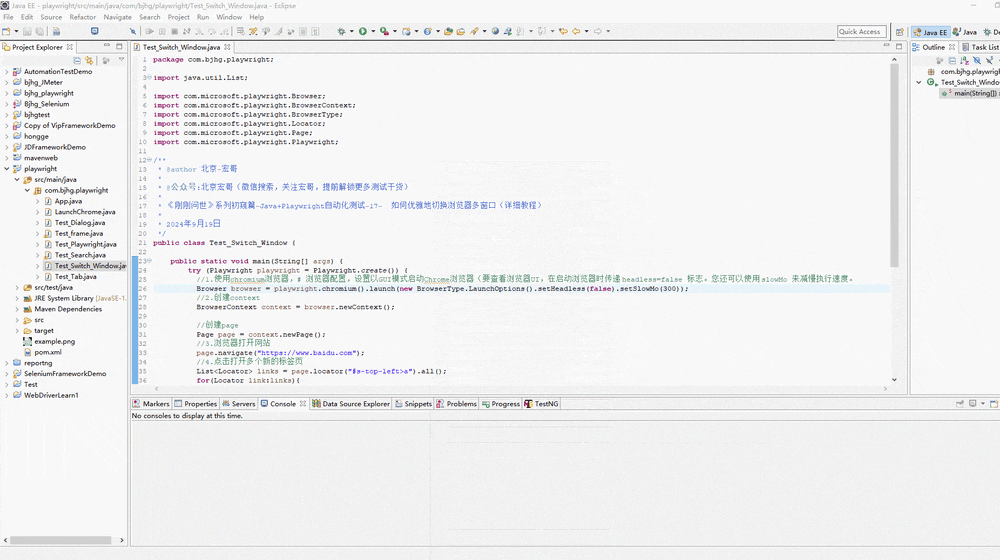1000x560 pixels.
Task: Fold the main method at line 23
Action: click(x=149, y=261)
